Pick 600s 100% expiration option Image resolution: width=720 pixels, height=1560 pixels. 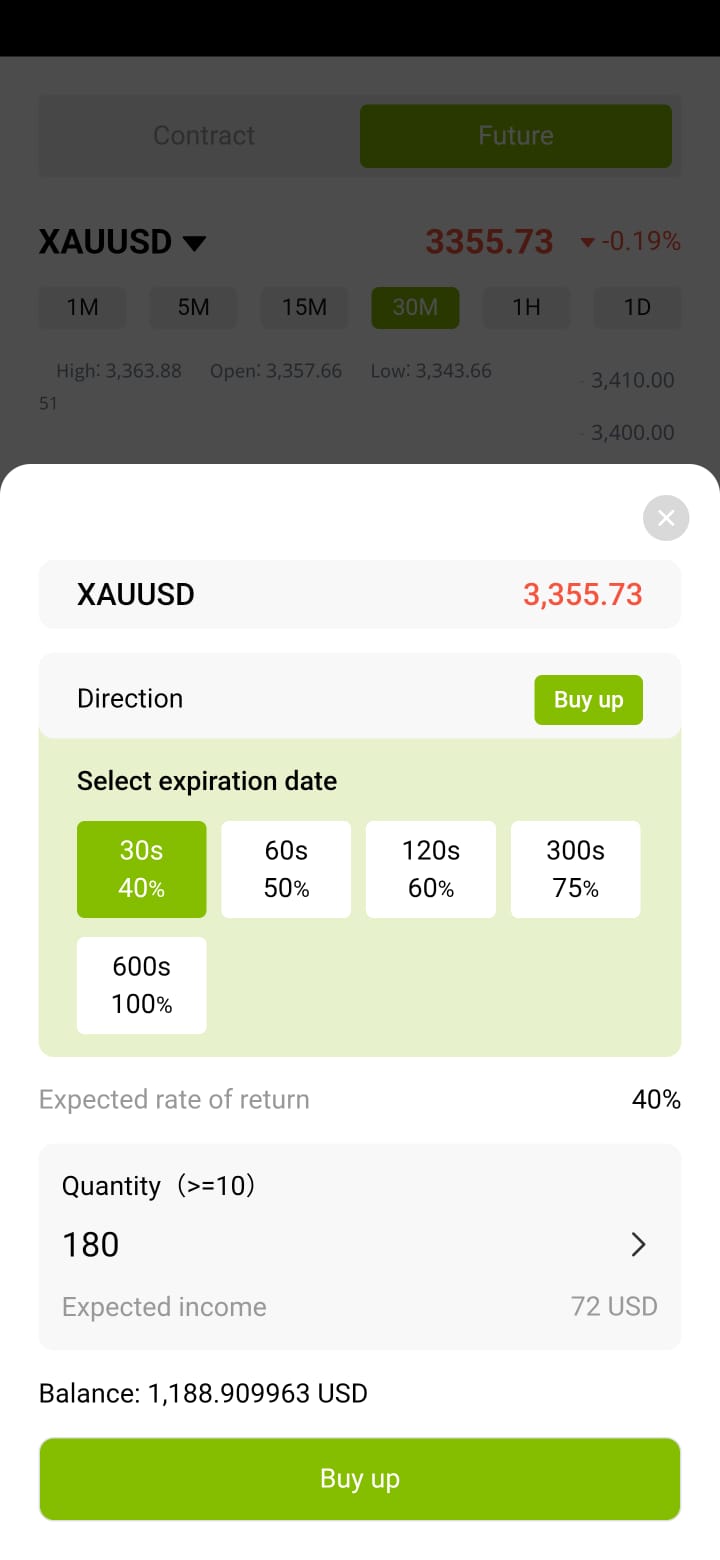click(x=142, y=985)
